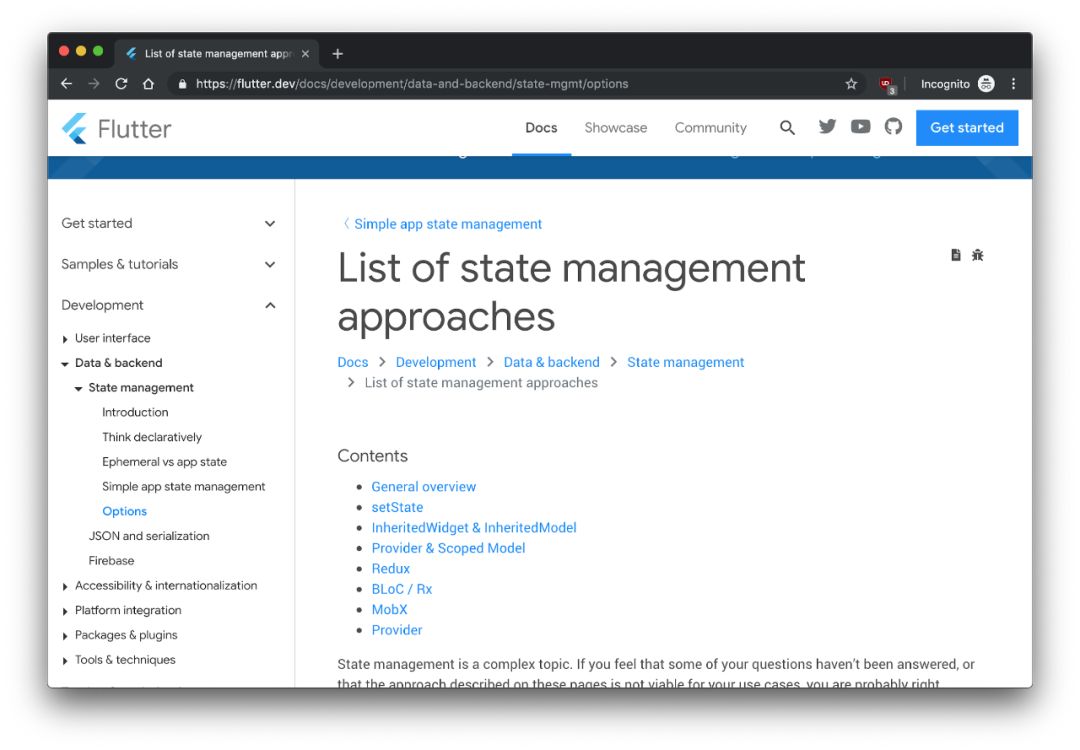Click State management breadcrumb link
The width and height of the screenshot is (1080, 750).
pos(685,362)
